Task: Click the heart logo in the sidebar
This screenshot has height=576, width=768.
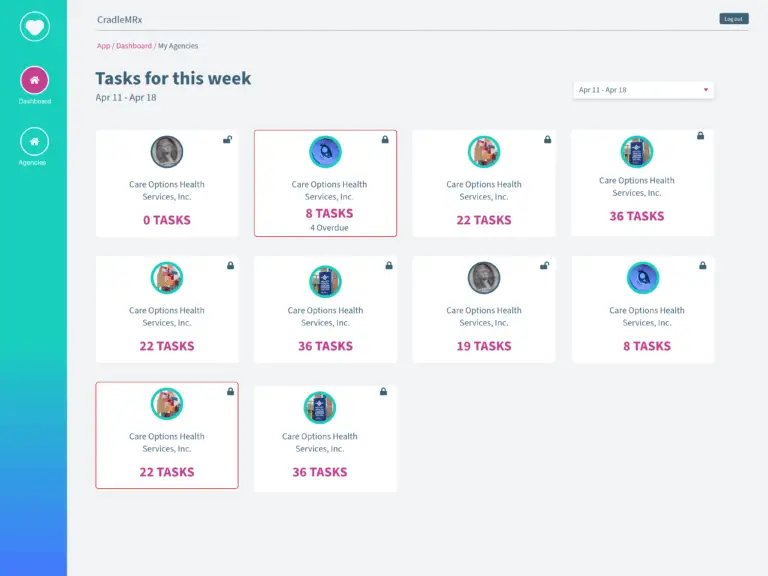Action: tap(34, 25)
